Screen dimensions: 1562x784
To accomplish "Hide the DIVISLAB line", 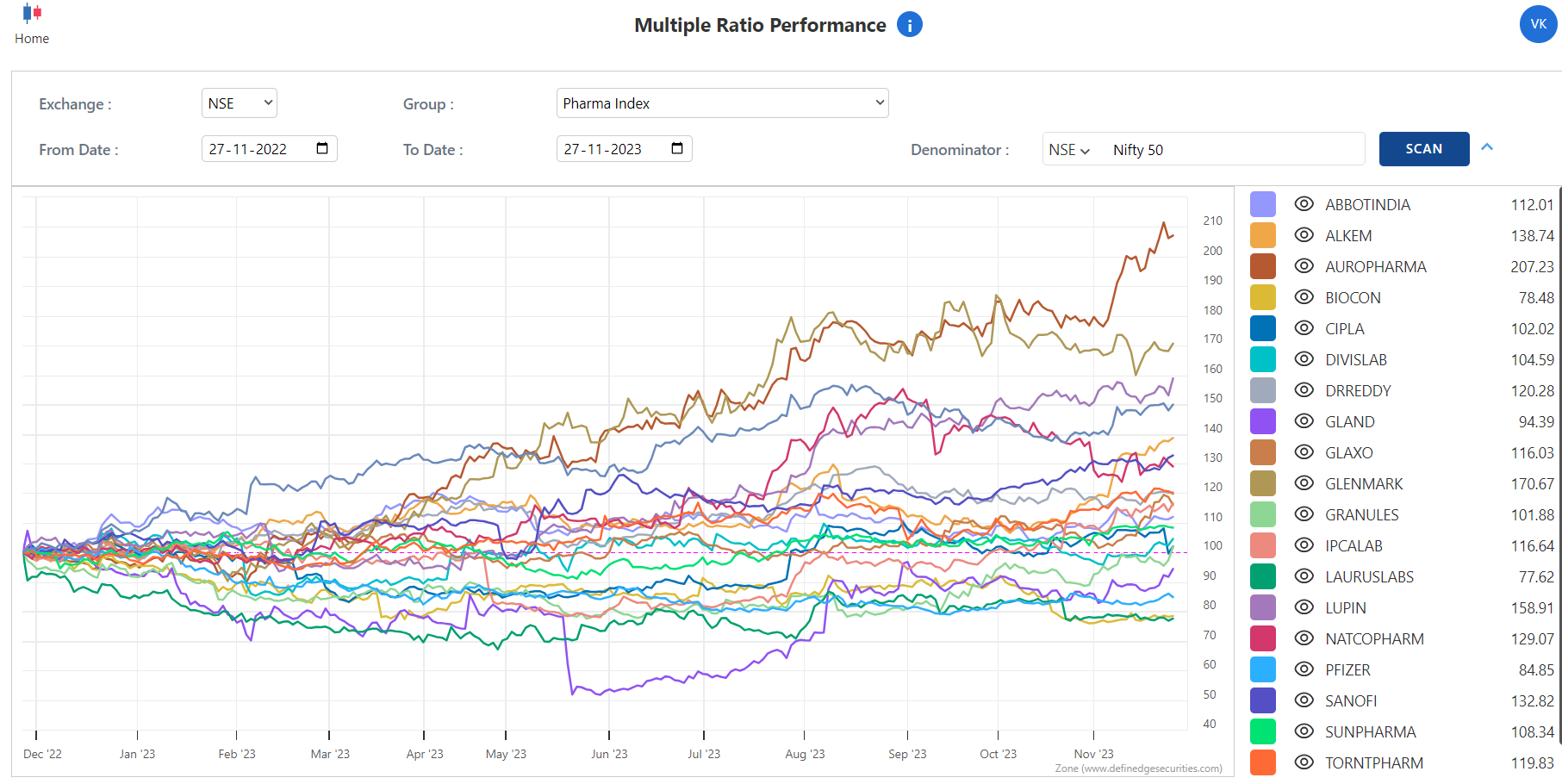I will pyautogui.click(x=1304, y=359).
